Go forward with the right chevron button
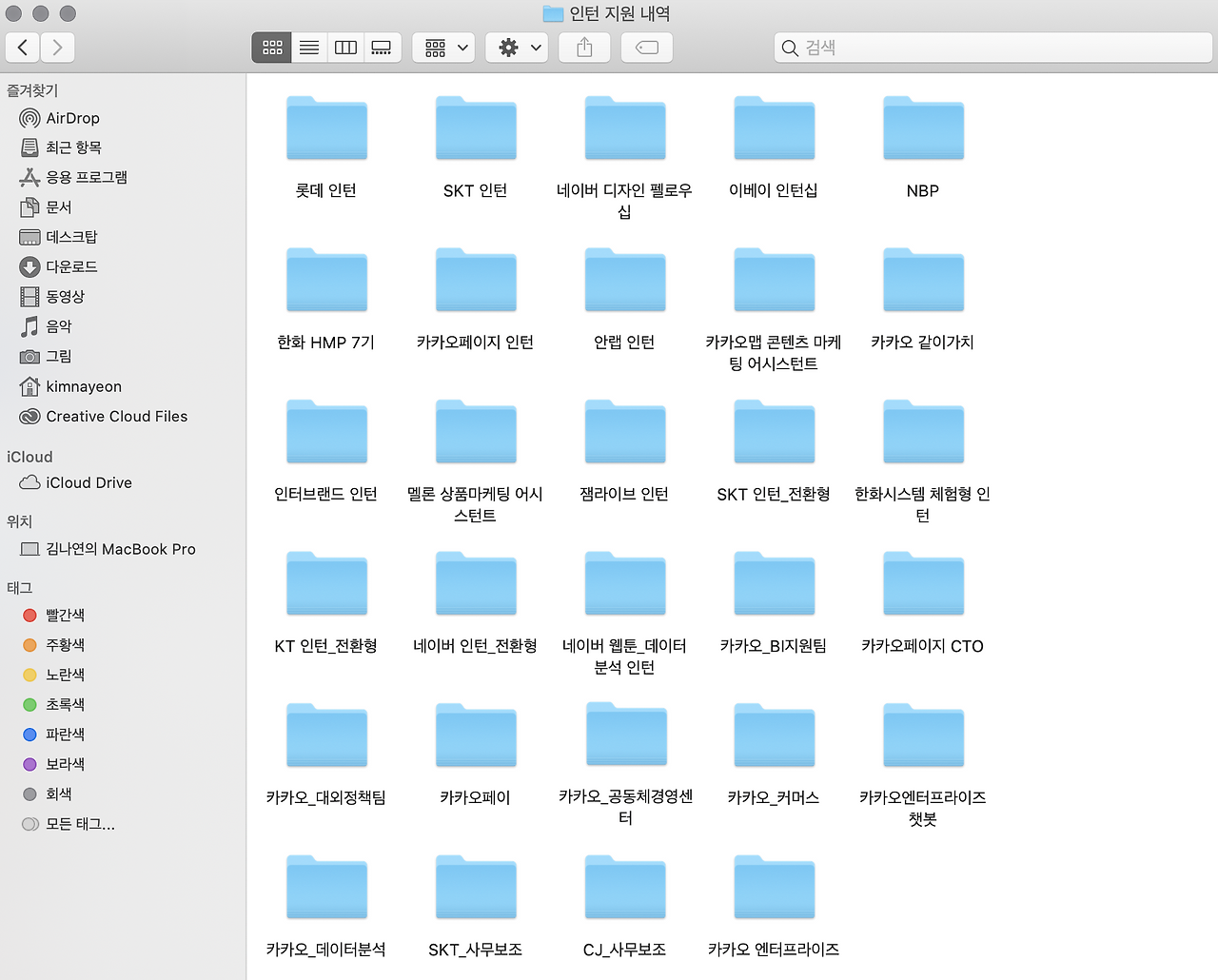Image resolution: width=1218 pixels, height=980 pixels. coord(57,48)
